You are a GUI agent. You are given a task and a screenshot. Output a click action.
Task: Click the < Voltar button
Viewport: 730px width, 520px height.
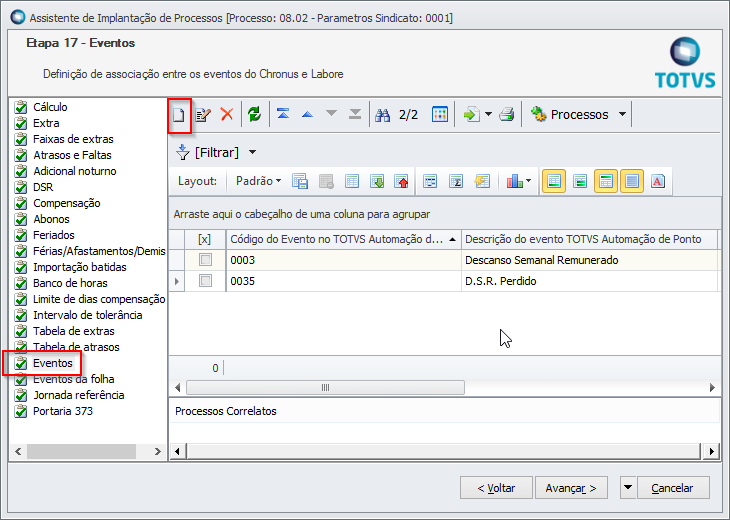point(496,488)
